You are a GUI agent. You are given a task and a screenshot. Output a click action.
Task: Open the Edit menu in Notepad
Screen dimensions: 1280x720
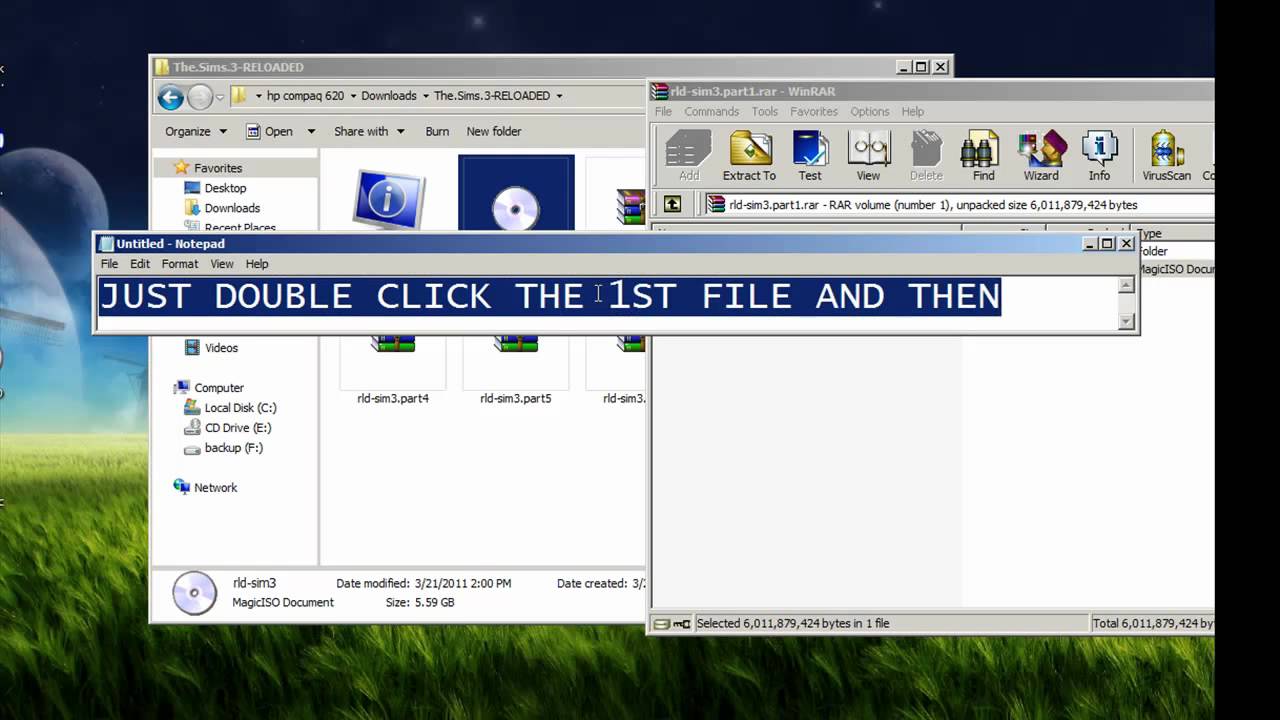coord(140,264)
